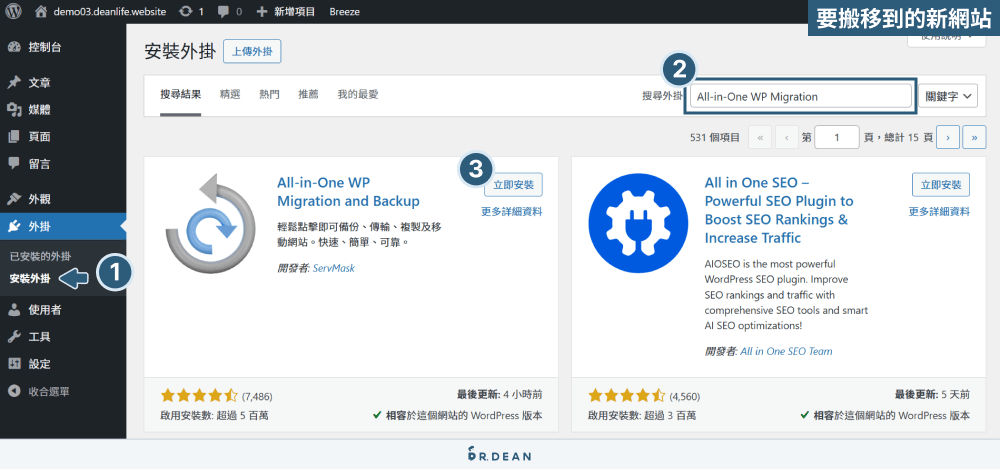Image resolution: width=1000 pixels, height=470 pixels.
Task: Click All in One SEO plugin icon
Action: pyautogui.click(x=638, y=223)
